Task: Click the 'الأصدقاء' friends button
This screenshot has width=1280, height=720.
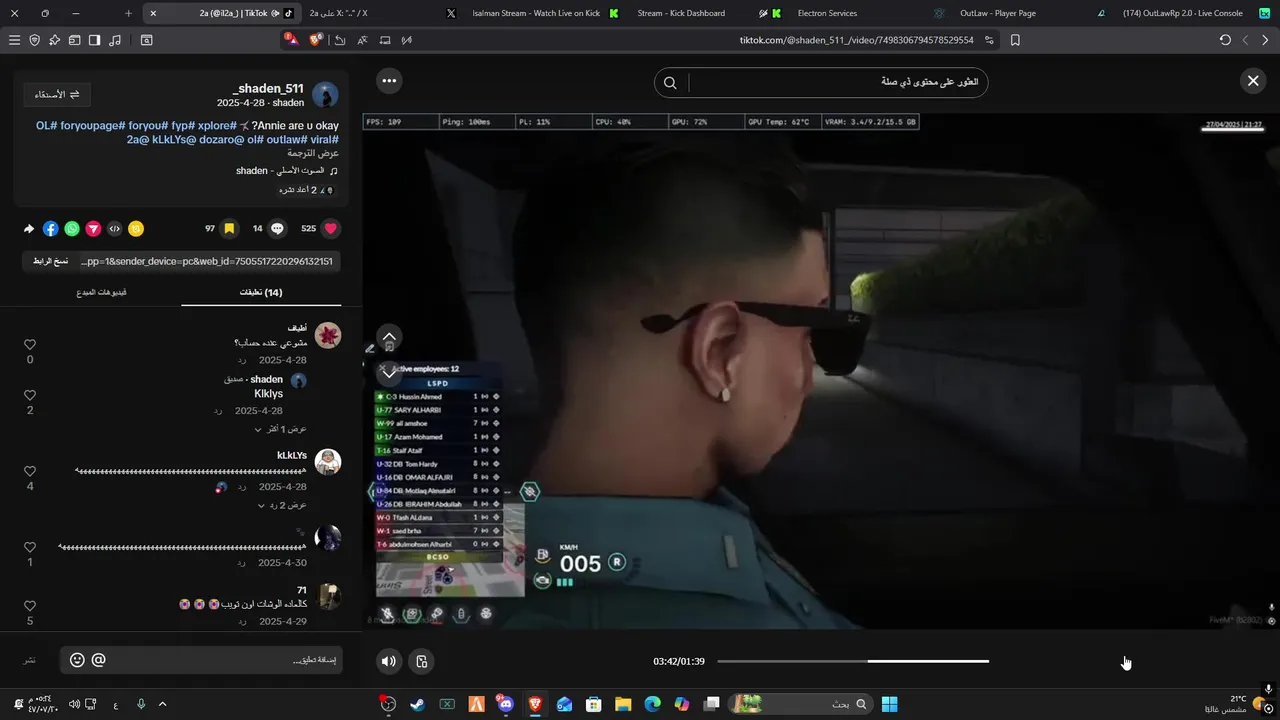Action: pos(57,94)
